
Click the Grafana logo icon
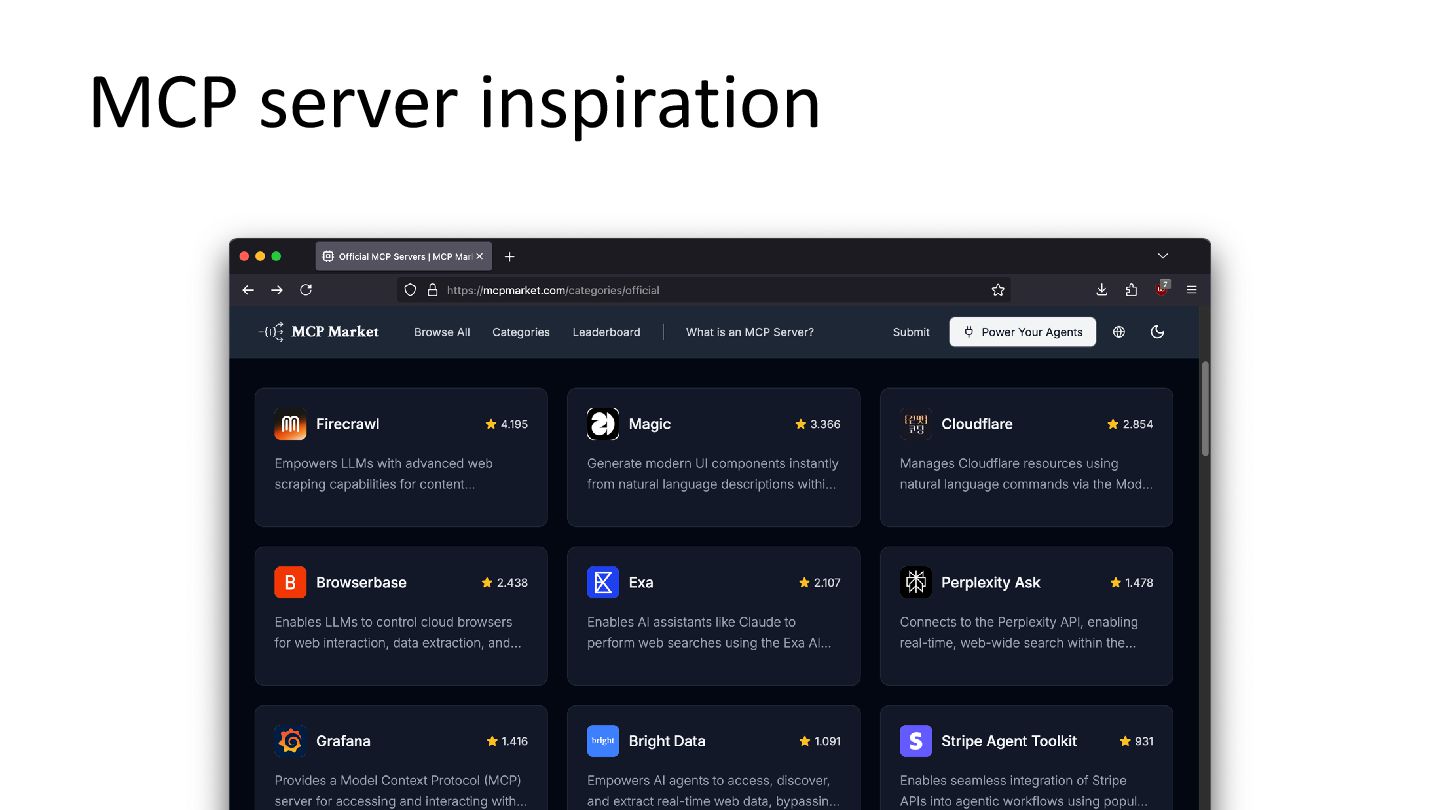pyautogui.click(x=290, y=741)
